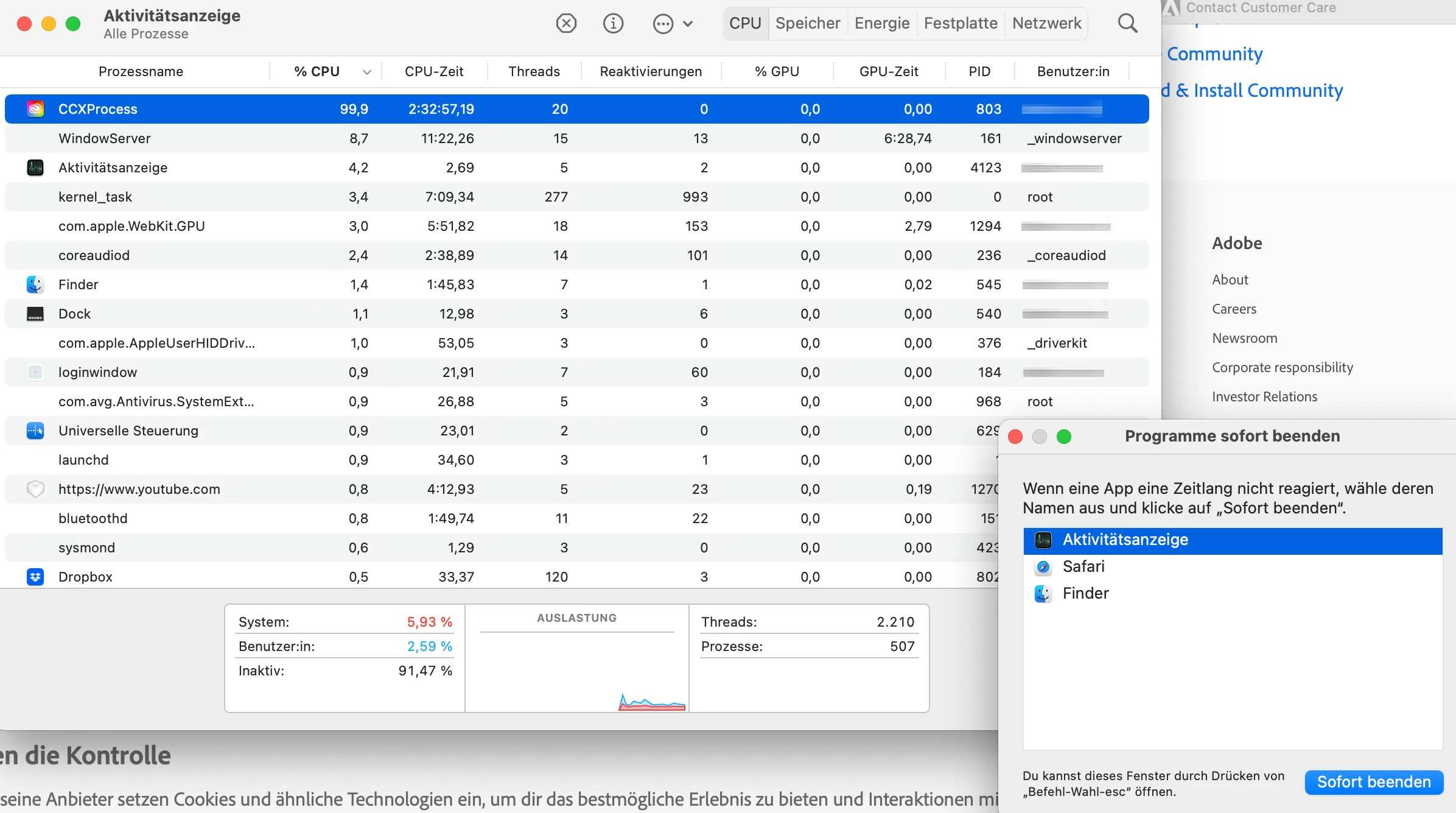This screenshot has height=813, width=1456.
Task: Open the Netzwerk tab
Action: click(1046, 24)
